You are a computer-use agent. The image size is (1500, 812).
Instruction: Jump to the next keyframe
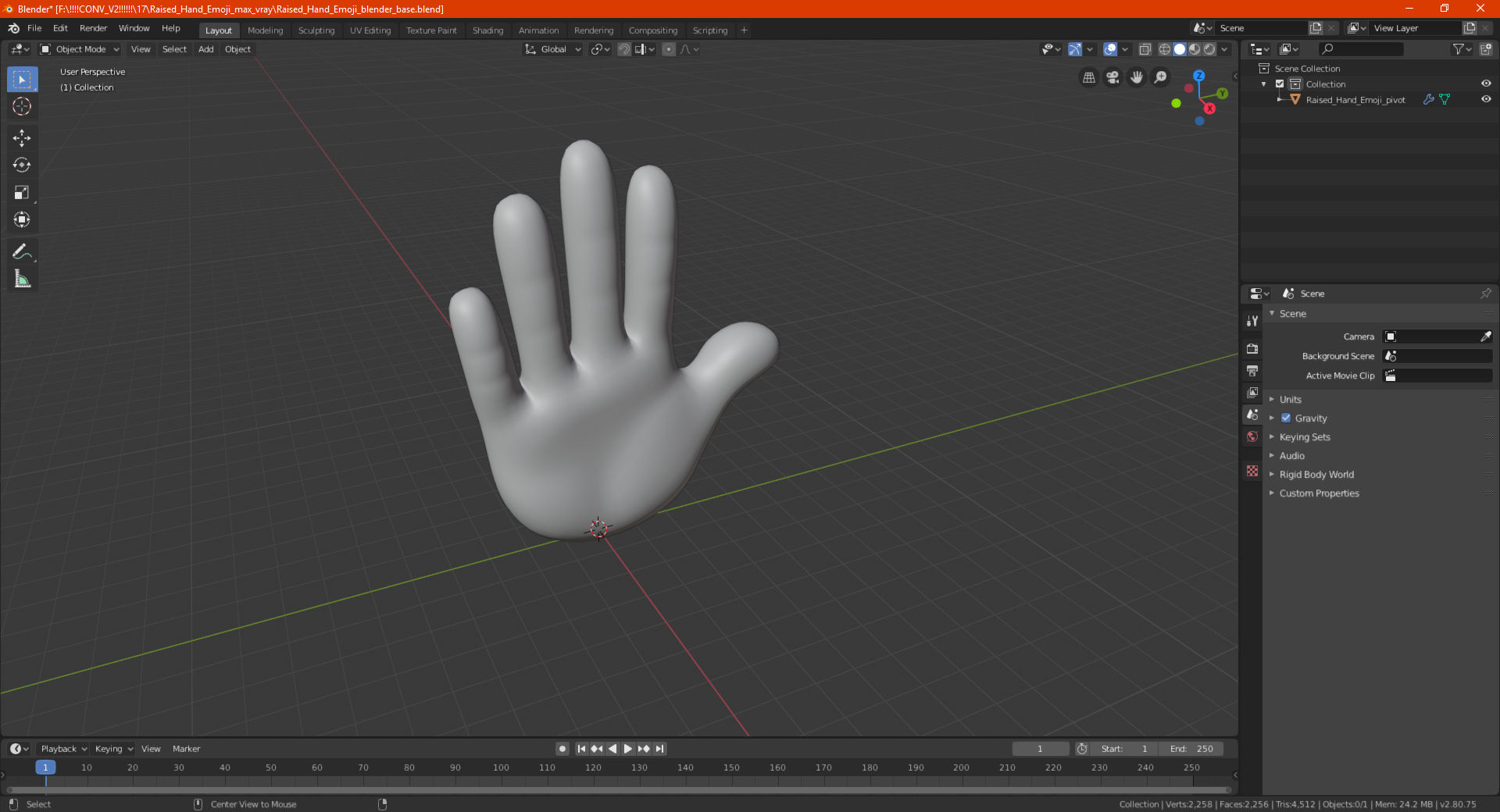(x=644, y=749)
